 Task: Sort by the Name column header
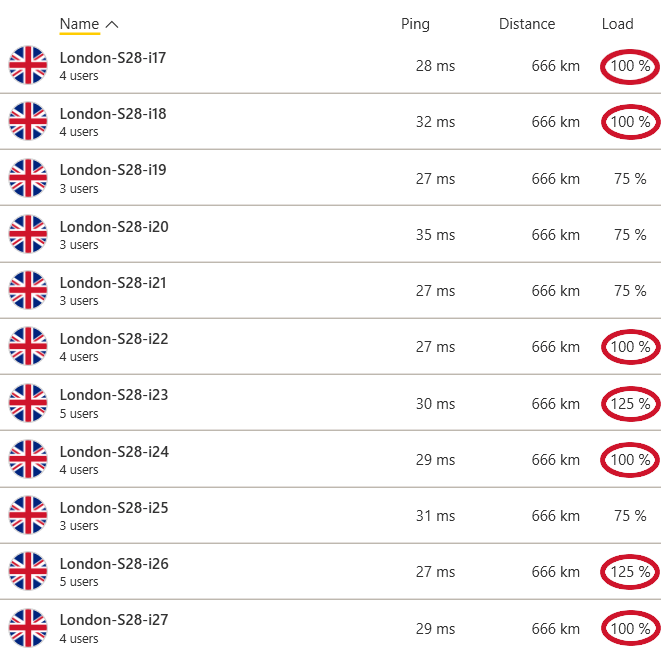coord(79,24)
